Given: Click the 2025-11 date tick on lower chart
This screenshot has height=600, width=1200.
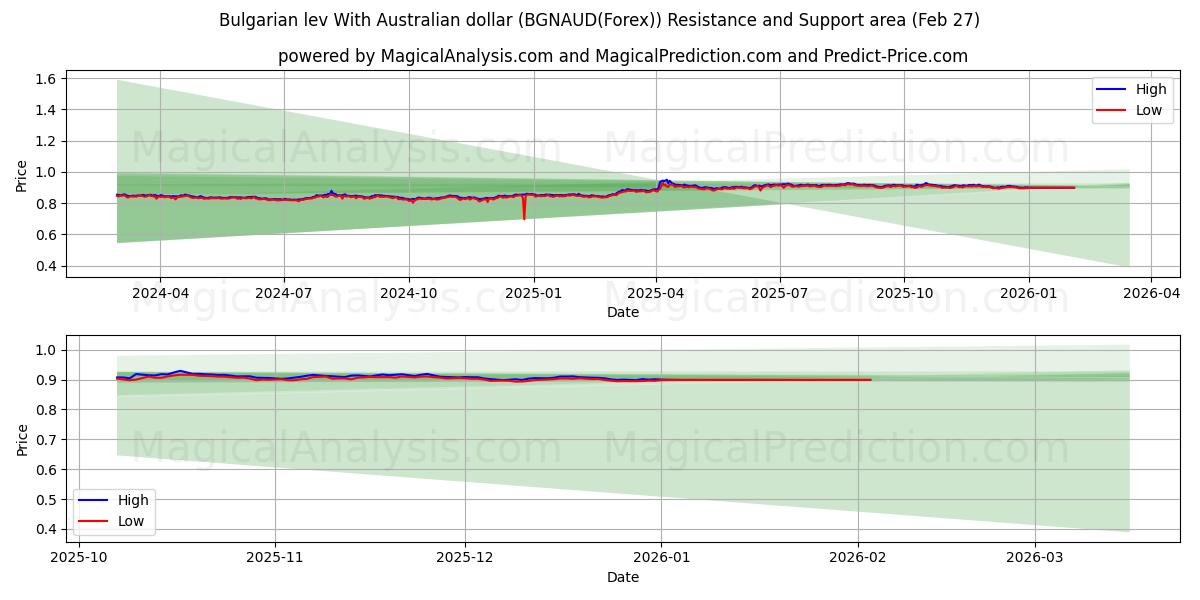Looking at the screenshot, I should [x=275, y=558].
